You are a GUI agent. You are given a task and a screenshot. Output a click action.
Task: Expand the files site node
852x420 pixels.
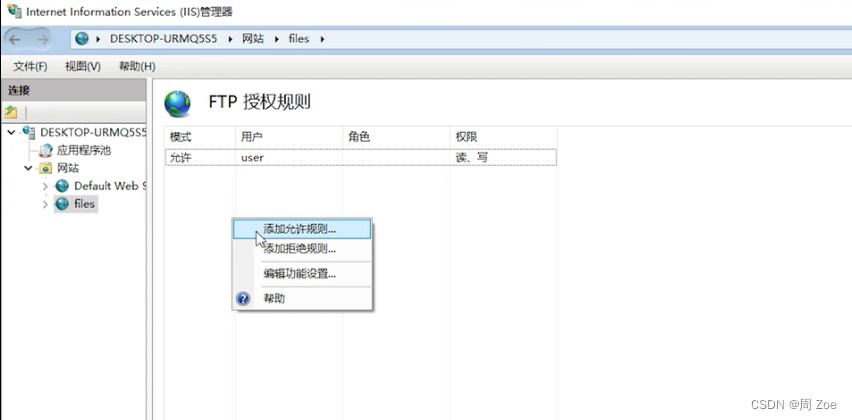(46, 204)
